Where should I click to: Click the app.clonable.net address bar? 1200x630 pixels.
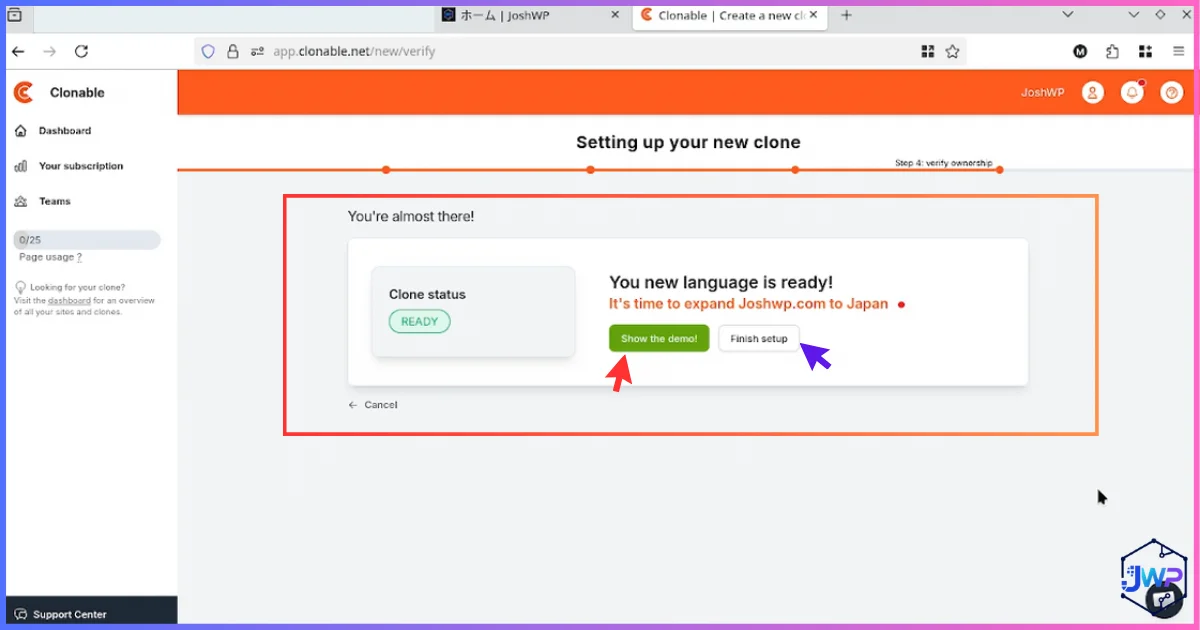(x=580, y=51)
